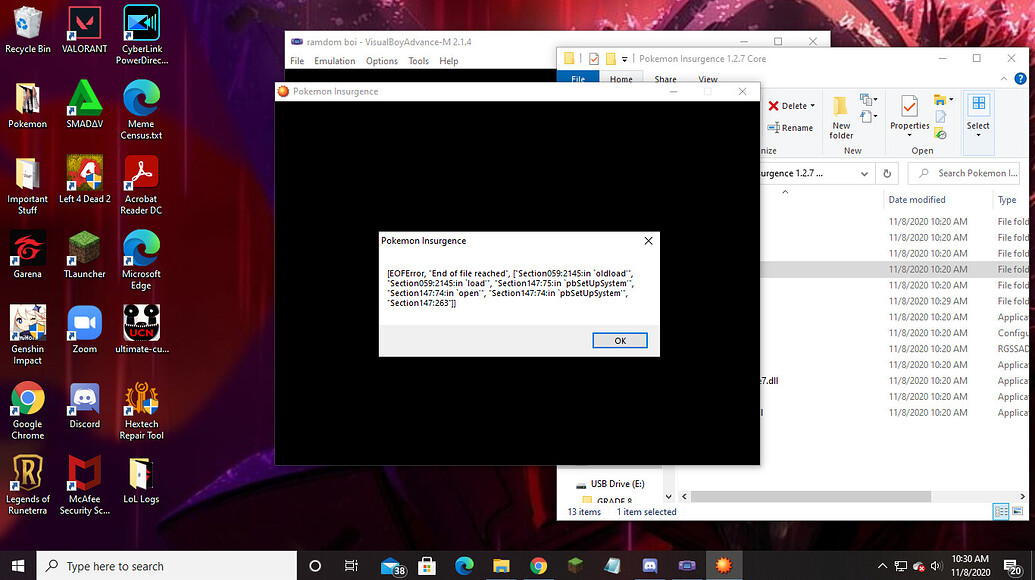Viewport: 1035px width, 580px height.
Task: Switch to Explorer Home ribbon tab
Action: (x=621, y=78)
